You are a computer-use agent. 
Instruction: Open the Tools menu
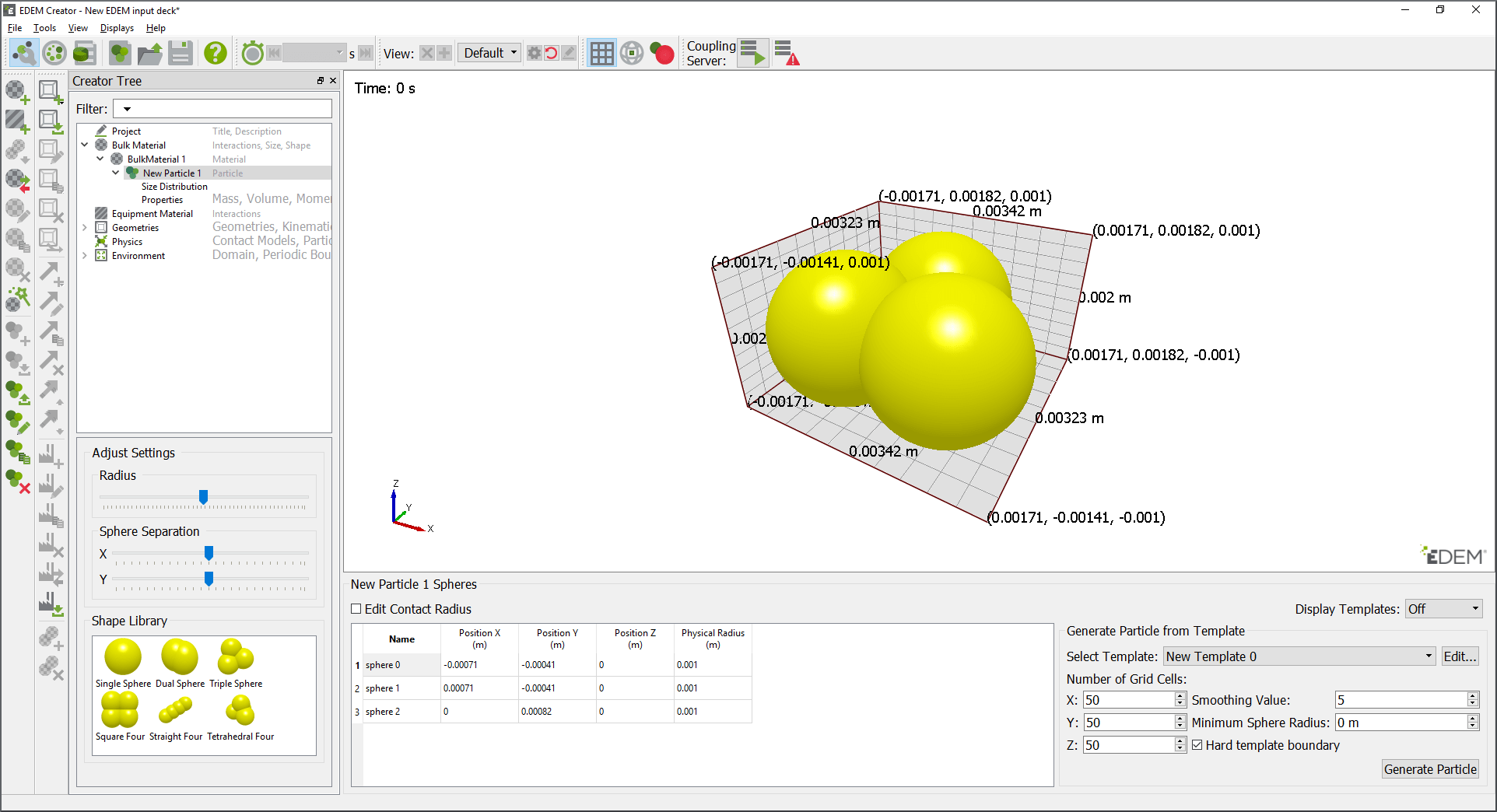(x=44, y=28)
